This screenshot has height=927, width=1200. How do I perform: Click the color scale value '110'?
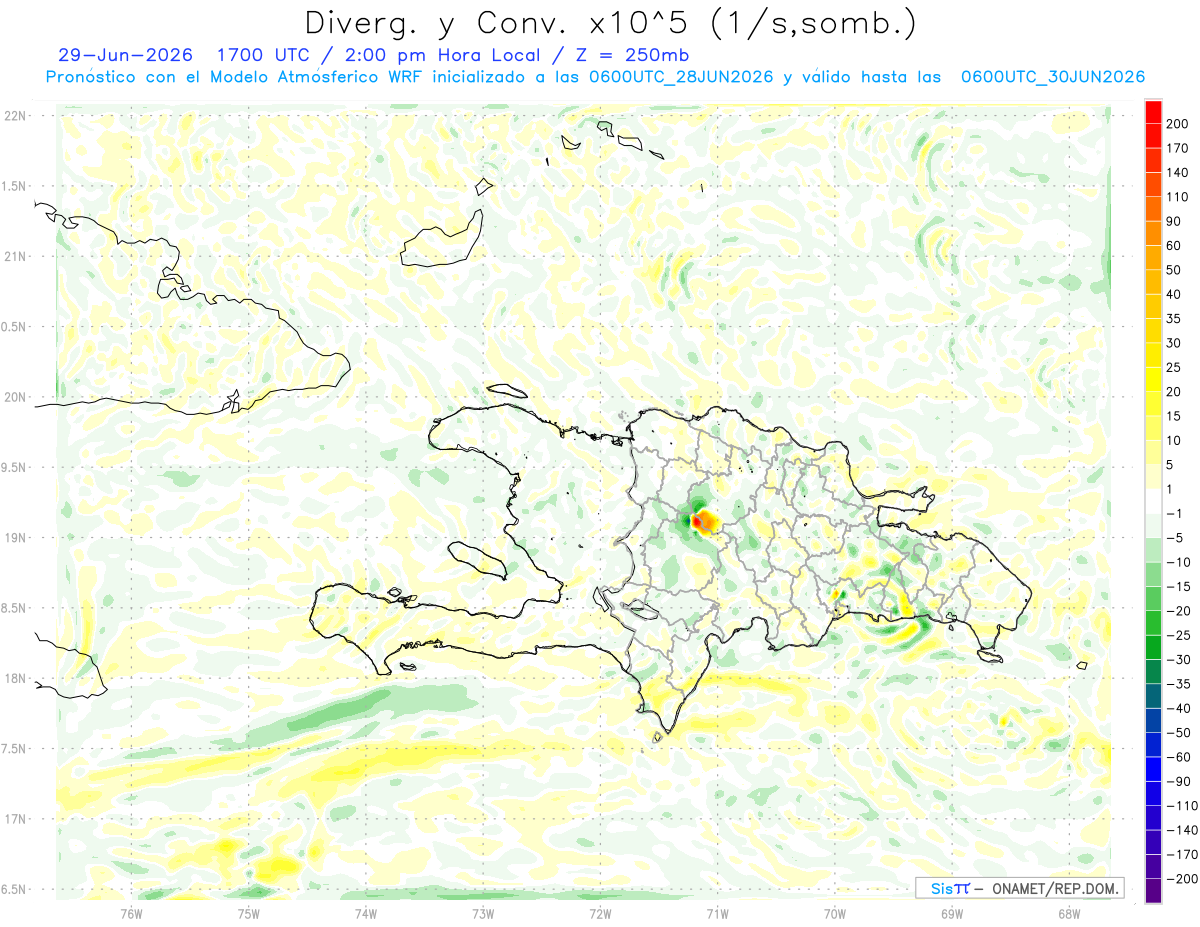pyautogui.click(x=1179, y=197)
